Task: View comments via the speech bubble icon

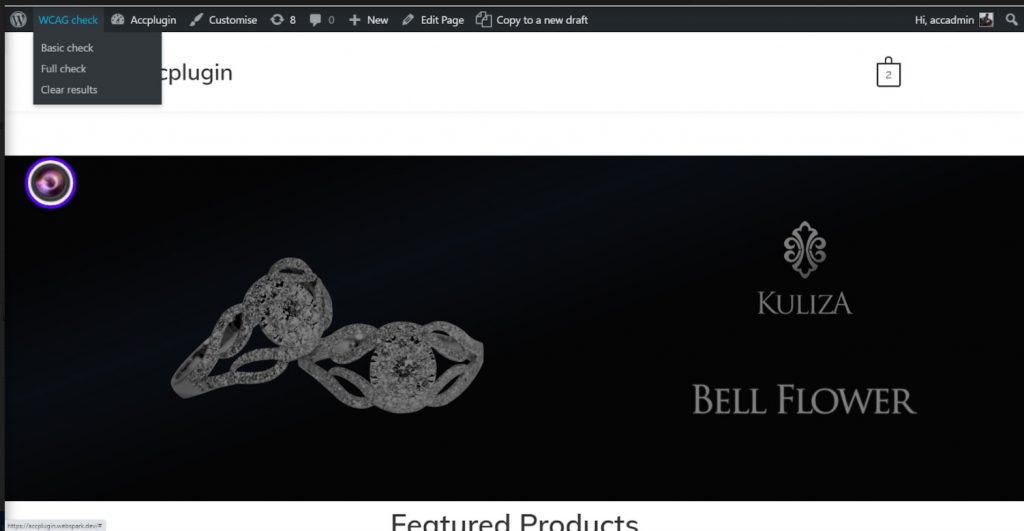Action: (315, 20)
